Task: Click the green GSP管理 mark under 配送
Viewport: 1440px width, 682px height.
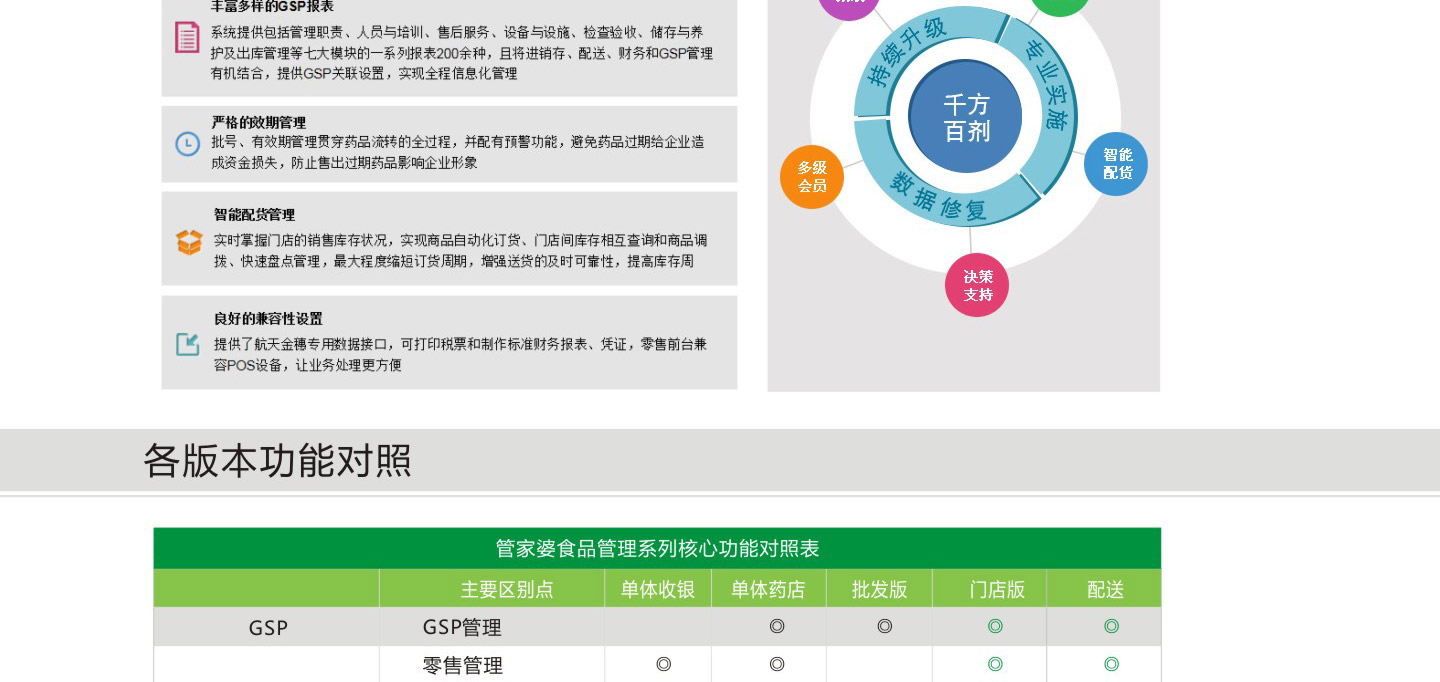Action: [x=1111, y=627]
